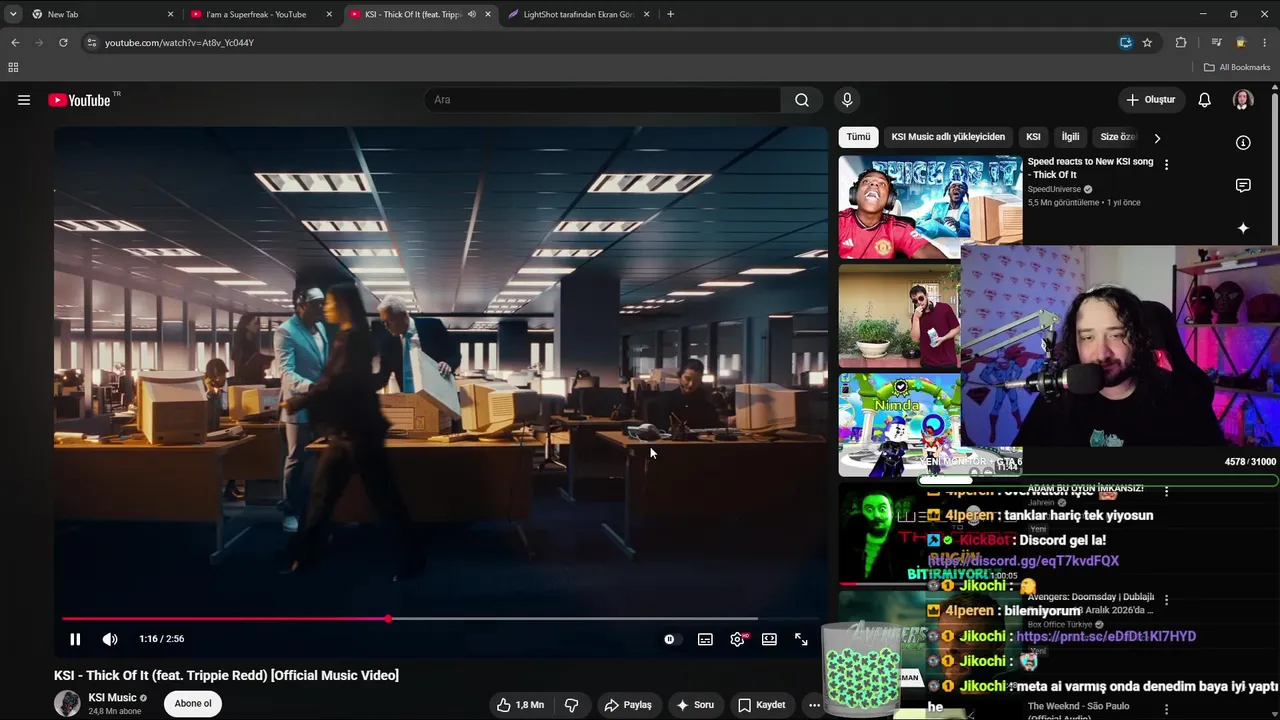
Task: Select the KSI filter chip
Action: pyautogui.click(x=1033, y=137)
